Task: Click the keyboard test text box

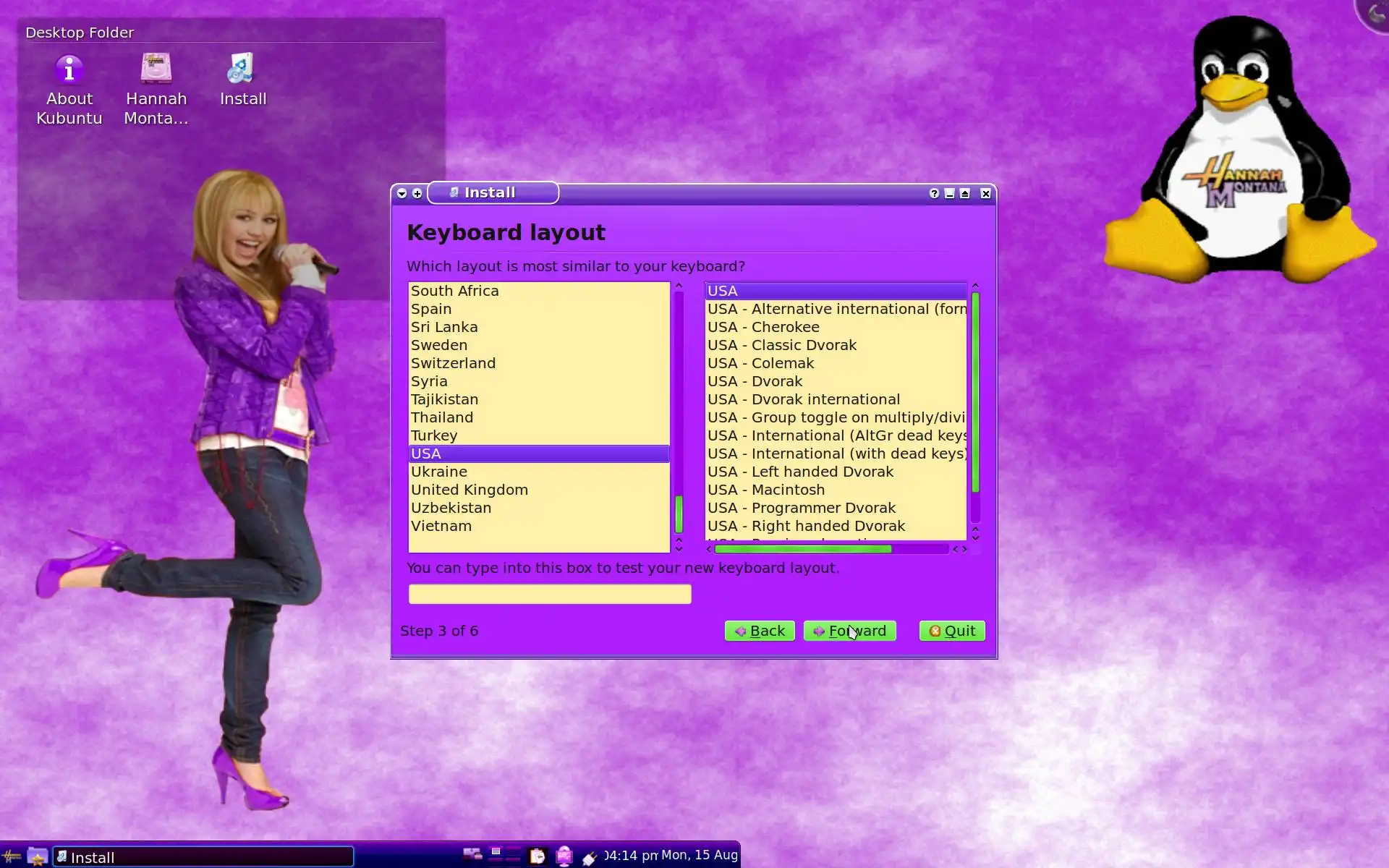Action: coord(549,594)
